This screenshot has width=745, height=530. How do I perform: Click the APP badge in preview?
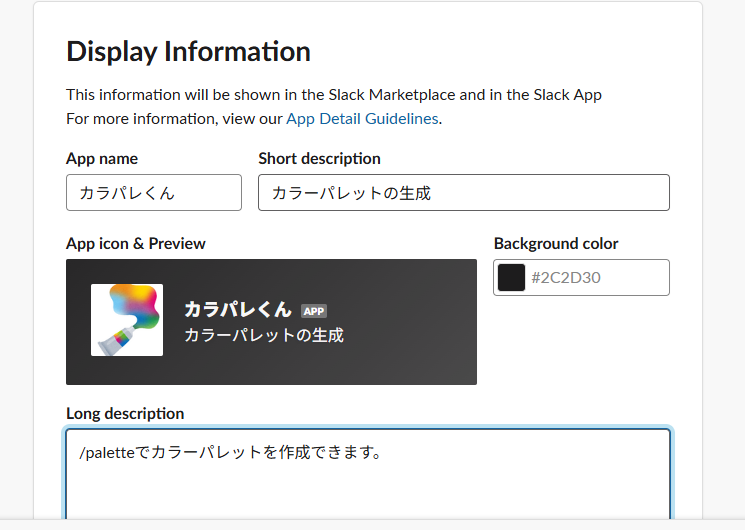click(314, 311)
